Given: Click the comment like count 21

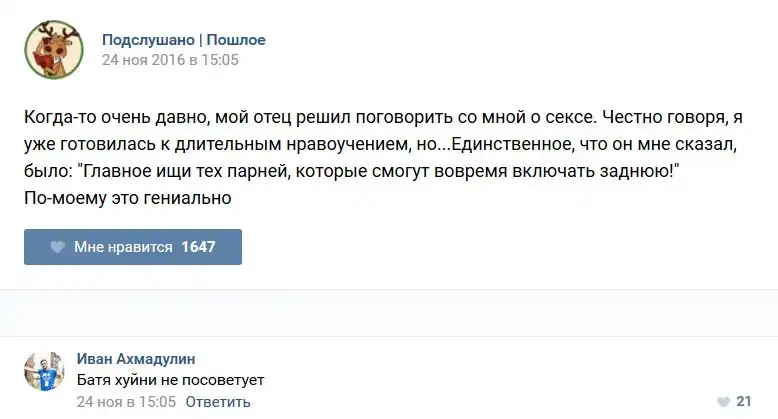Looking at the screenshot, I should pos(743,401).
